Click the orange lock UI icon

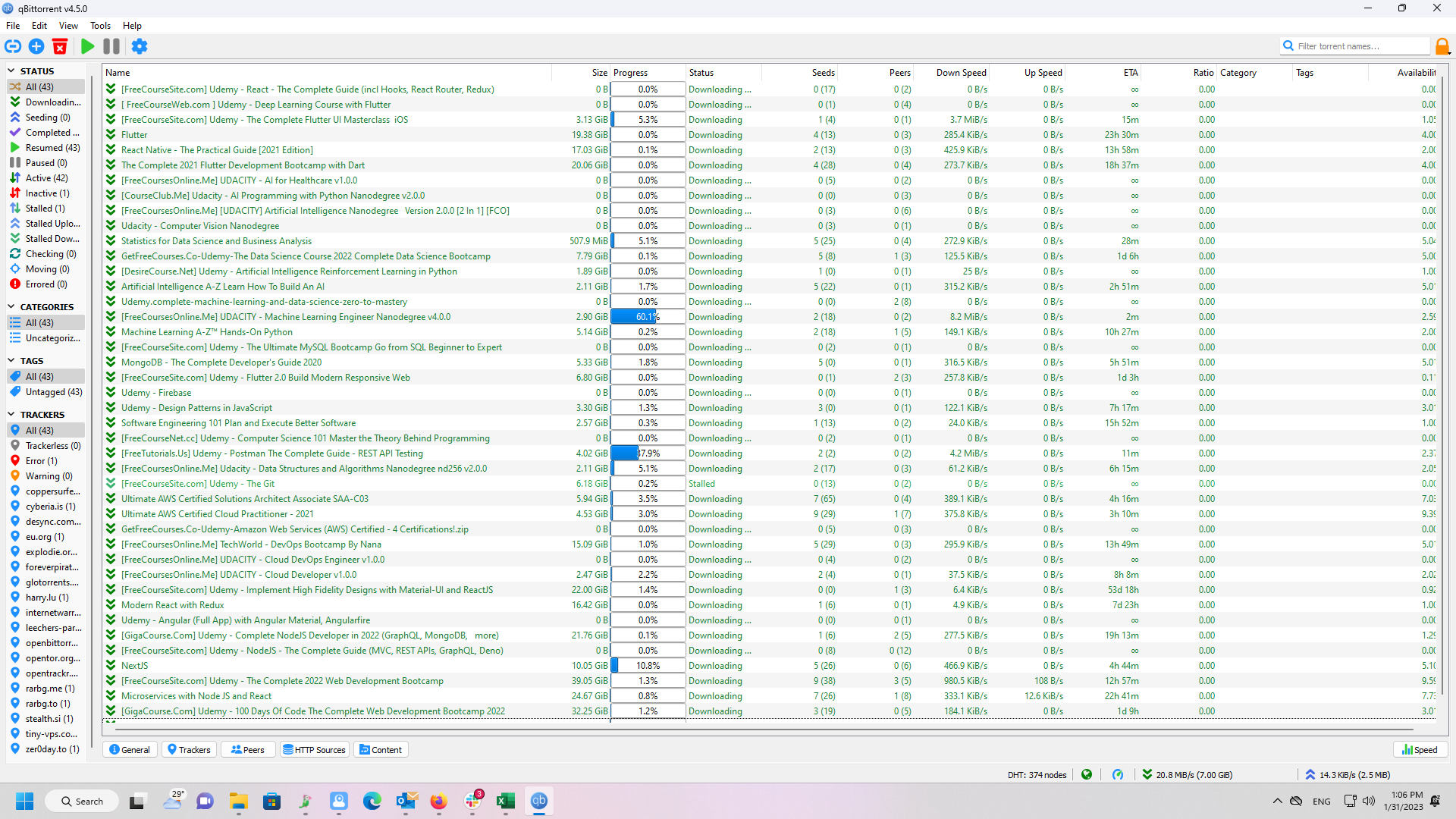1442,46
